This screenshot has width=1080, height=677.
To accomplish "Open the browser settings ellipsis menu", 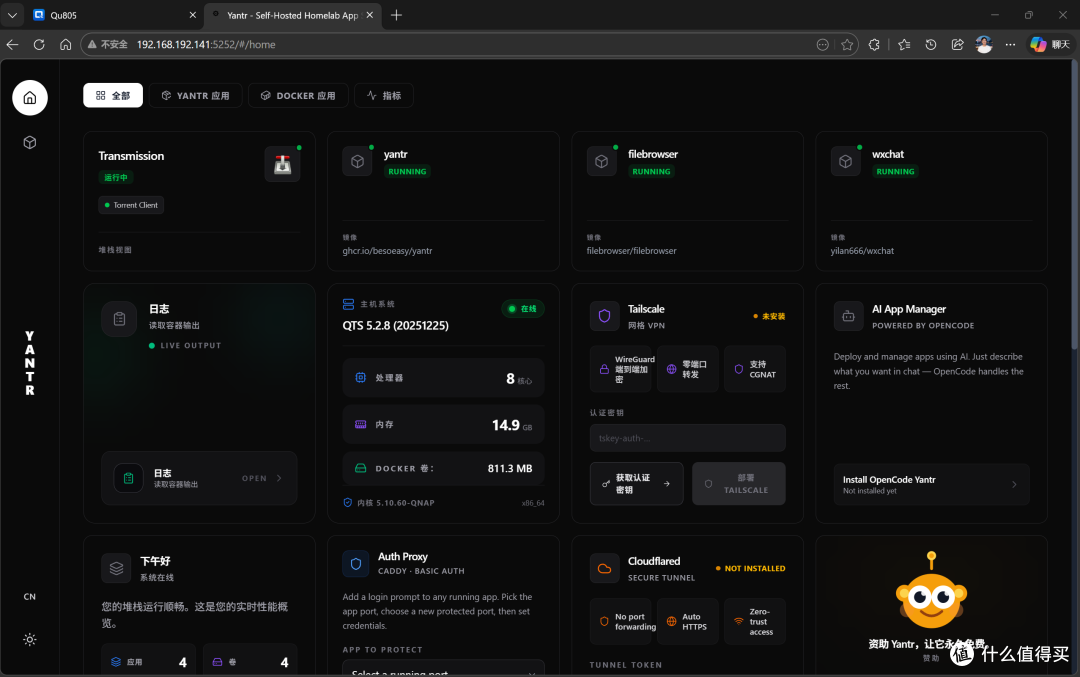I will 1010,44.
